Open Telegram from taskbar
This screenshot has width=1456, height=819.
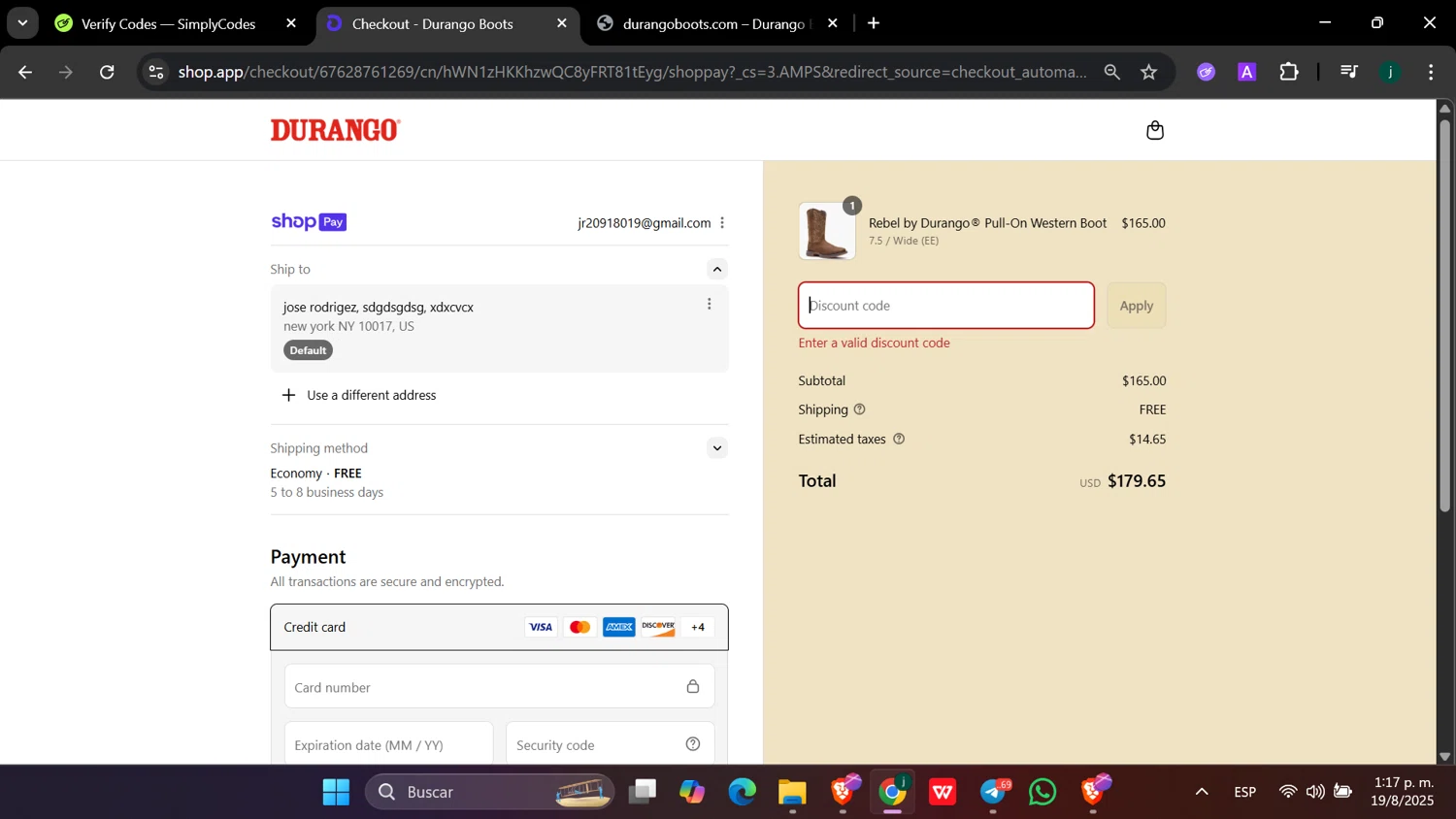(x=993, y=792)
